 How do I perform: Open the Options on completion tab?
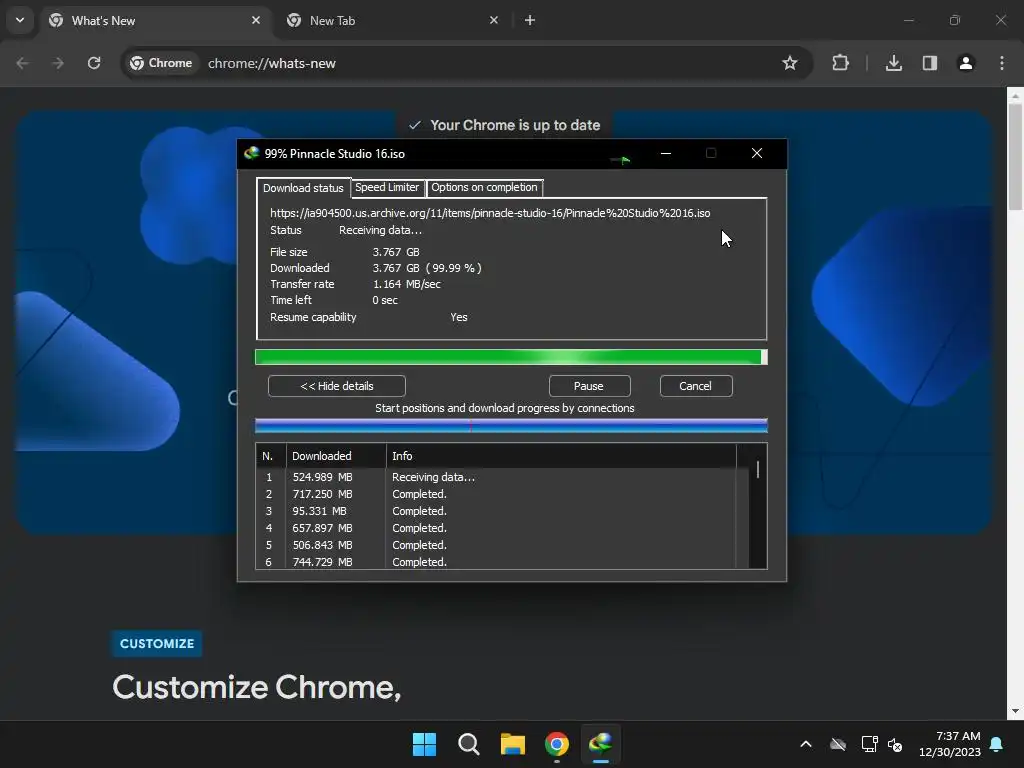tap(485, 187)
